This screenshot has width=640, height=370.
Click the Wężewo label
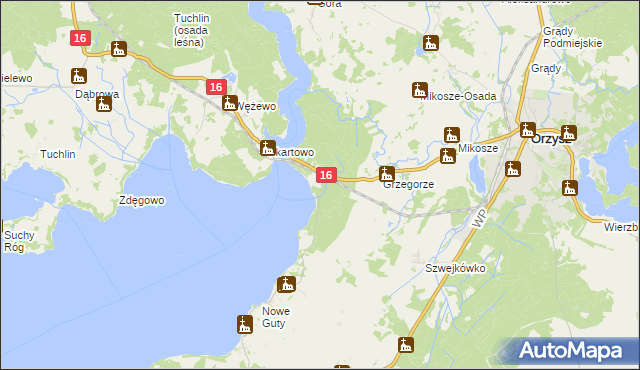click(256, 106)
